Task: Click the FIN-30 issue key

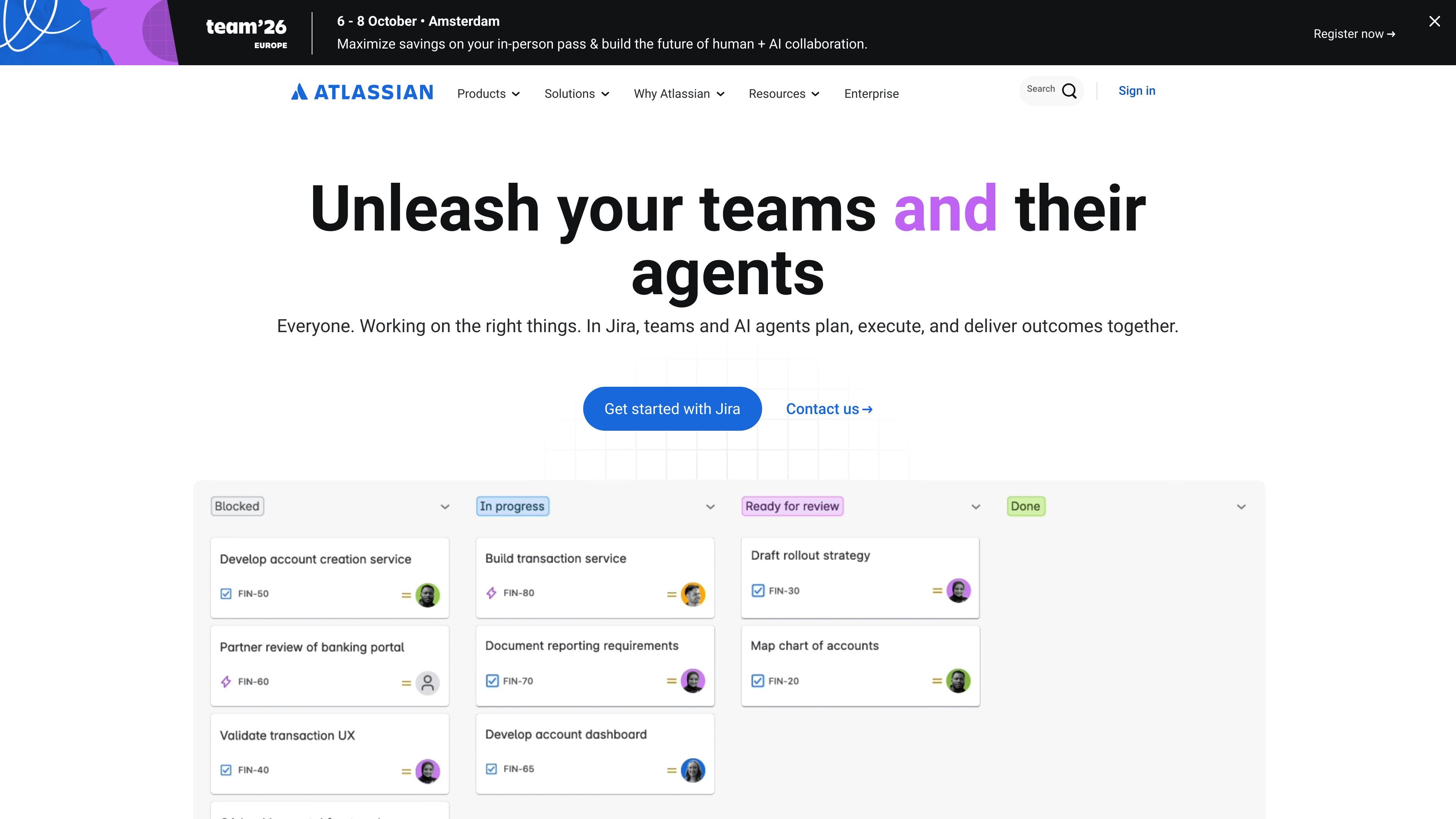Action: coord(784,591)
